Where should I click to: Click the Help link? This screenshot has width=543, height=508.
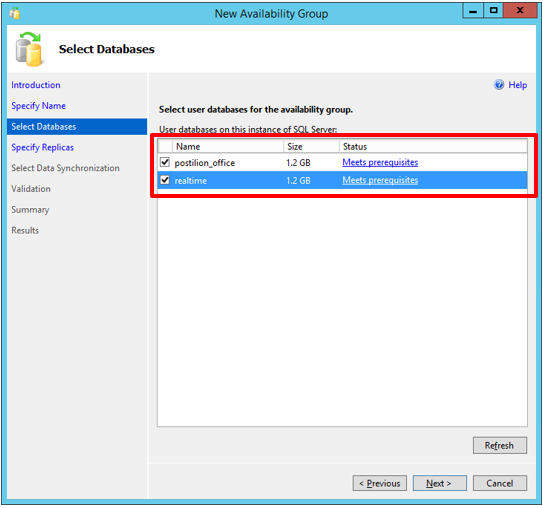(517, 85)
